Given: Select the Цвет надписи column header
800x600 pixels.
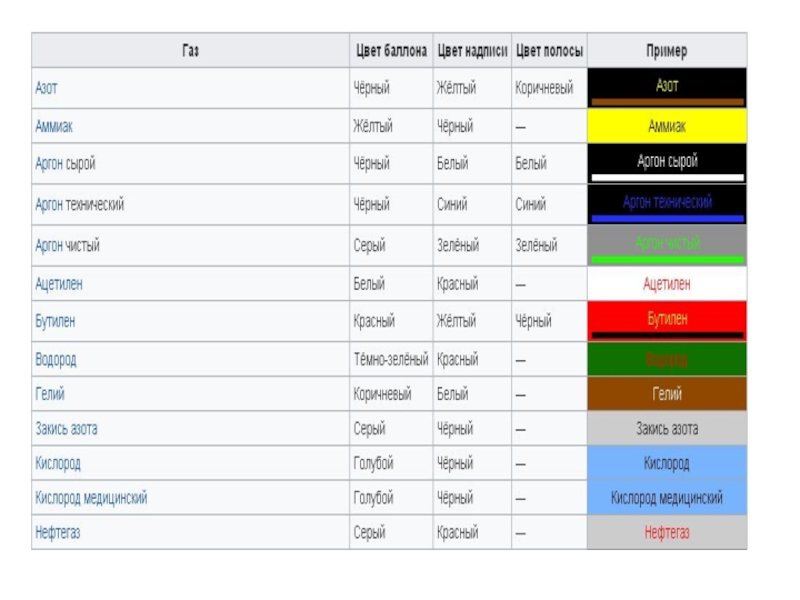Looking at the screenshot, I should (472, 50).
